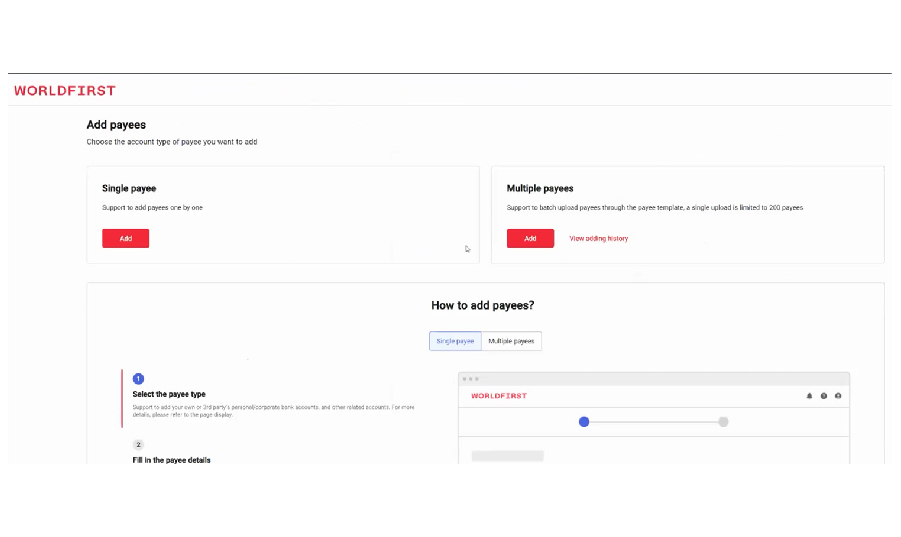The height and width of the screenshot is (537, 901).
Task: Click the Single payee card title
Action: 129,188
